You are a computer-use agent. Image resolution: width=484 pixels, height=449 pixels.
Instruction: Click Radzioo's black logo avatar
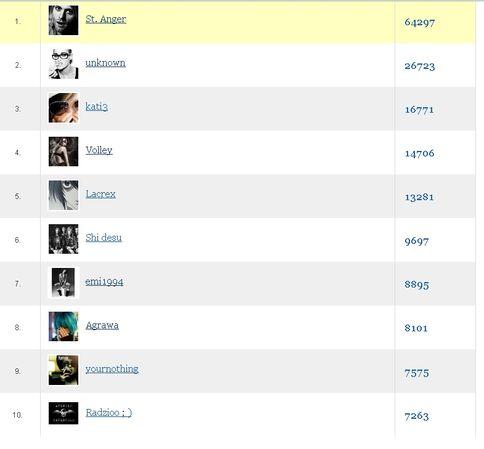[x=63, y=413]
